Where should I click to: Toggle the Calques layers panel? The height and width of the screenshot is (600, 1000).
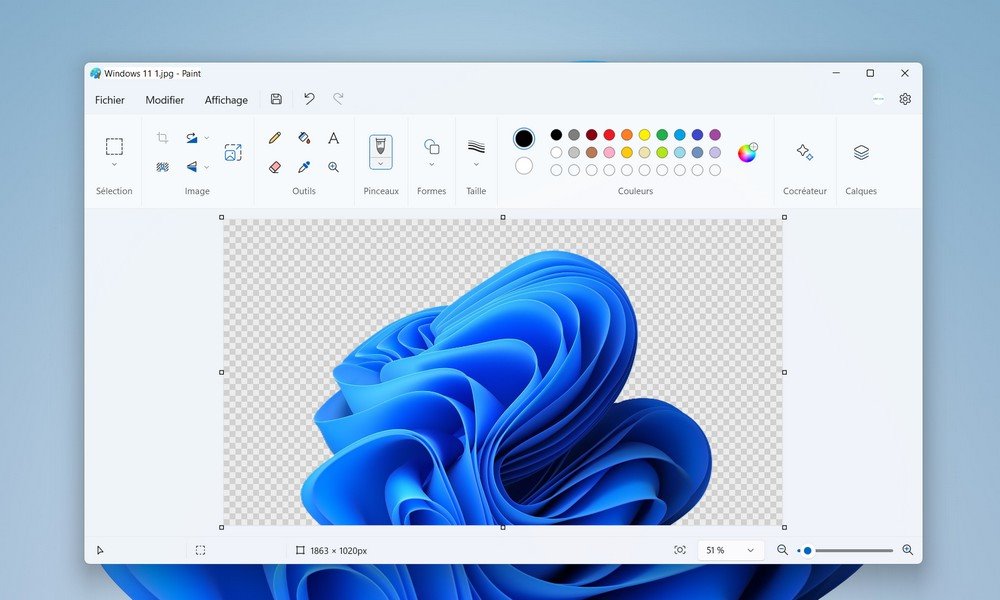point(861,152)
